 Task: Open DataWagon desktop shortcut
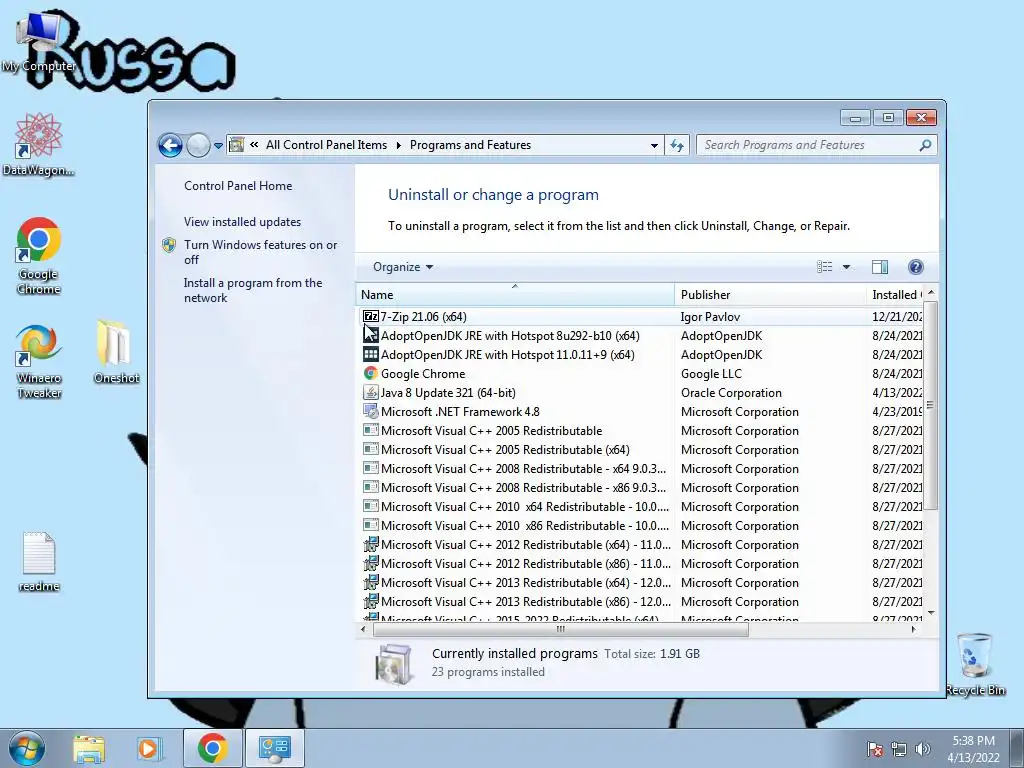[x=38, y=145]
